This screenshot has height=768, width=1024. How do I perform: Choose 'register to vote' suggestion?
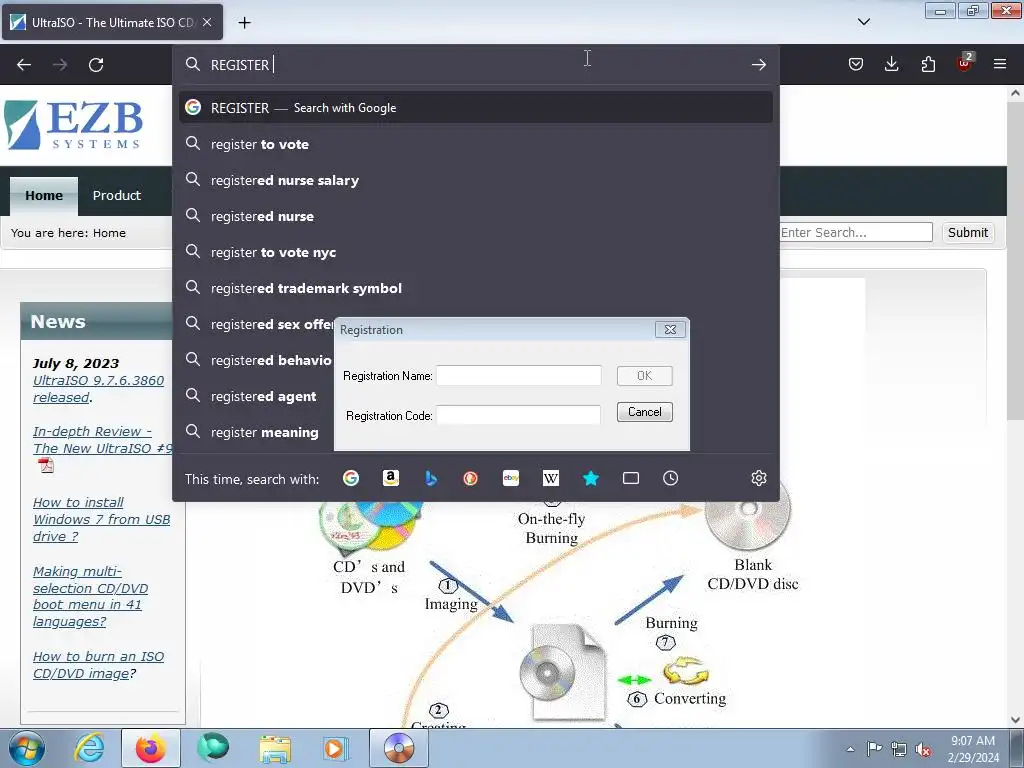click(475, 144)
